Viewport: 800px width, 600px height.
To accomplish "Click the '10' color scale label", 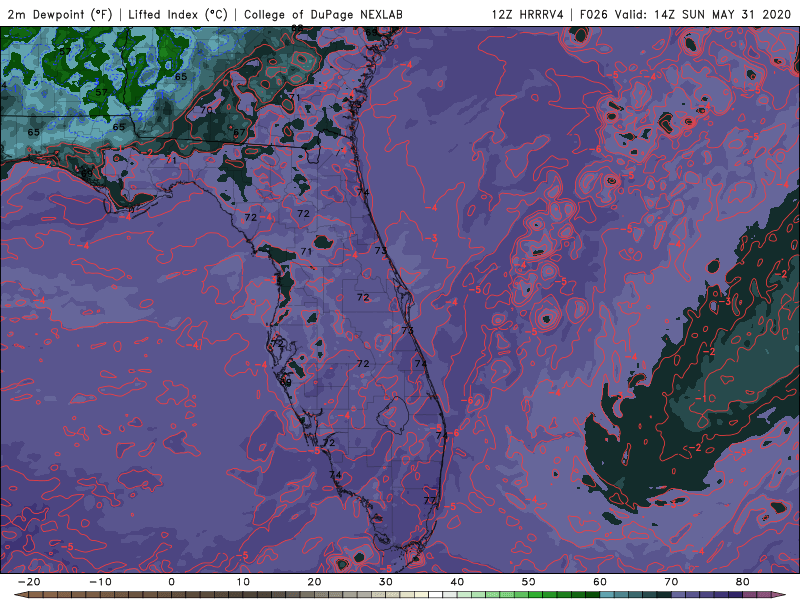I will (243, 582).
